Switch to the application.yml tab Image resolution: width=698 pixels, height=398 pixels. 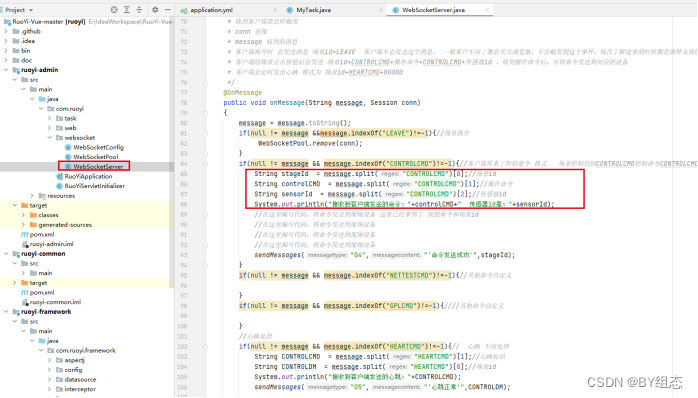[211, 10]
